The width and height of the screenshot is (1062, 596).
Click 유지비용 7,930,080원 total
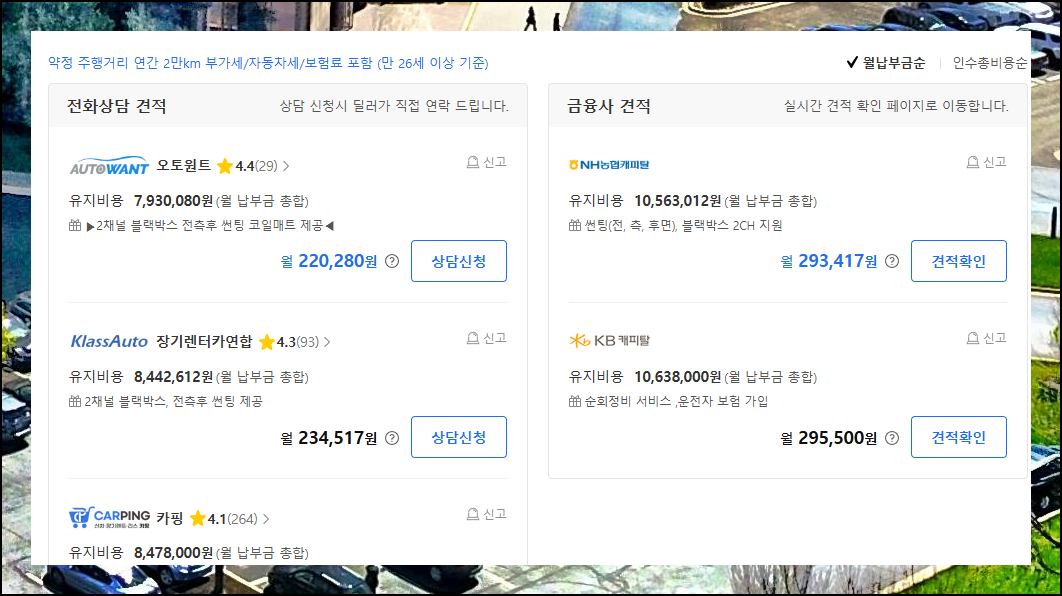189,201
